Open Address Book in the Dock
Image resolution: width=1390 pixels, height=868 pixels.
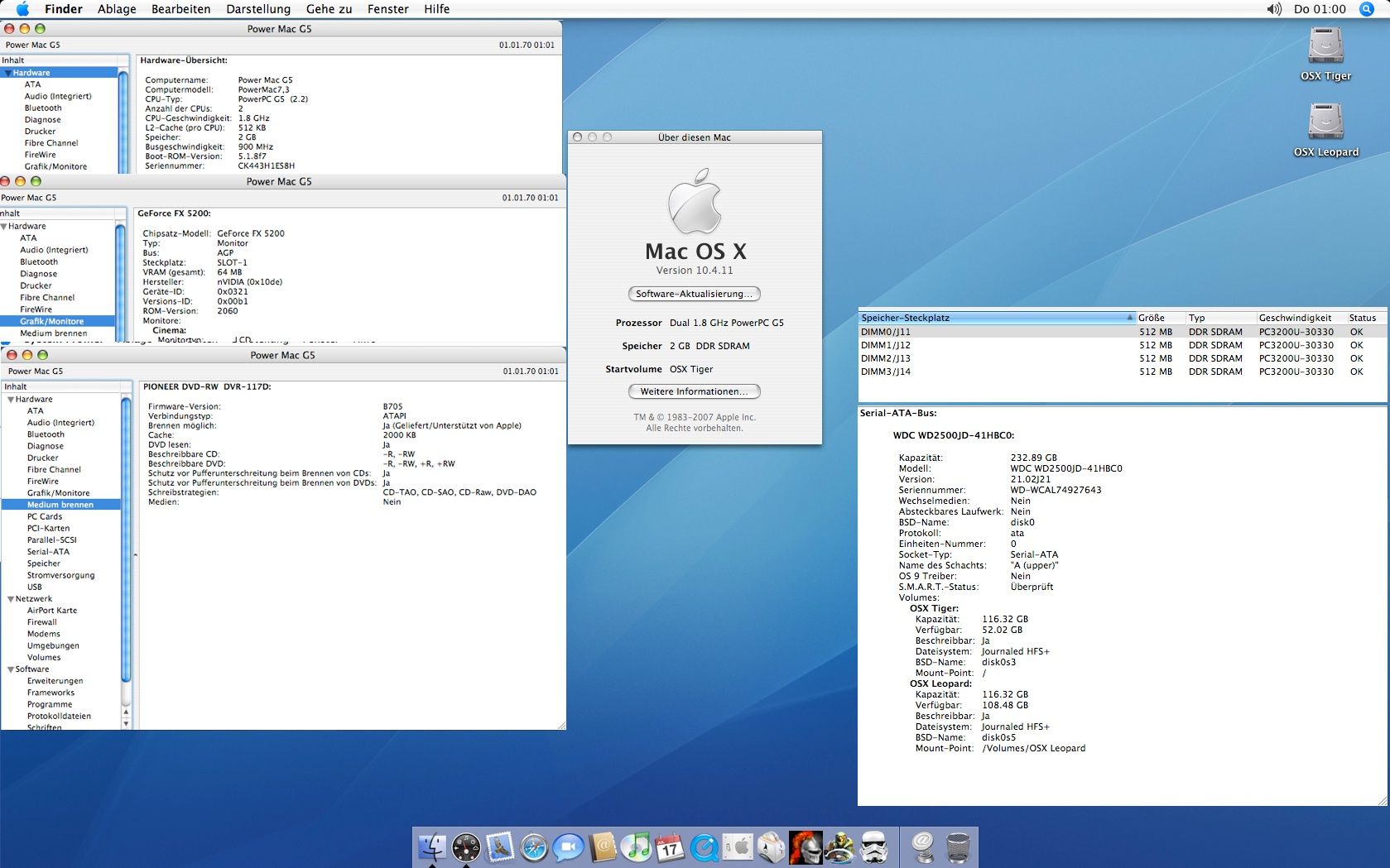[x=603, y=846]
